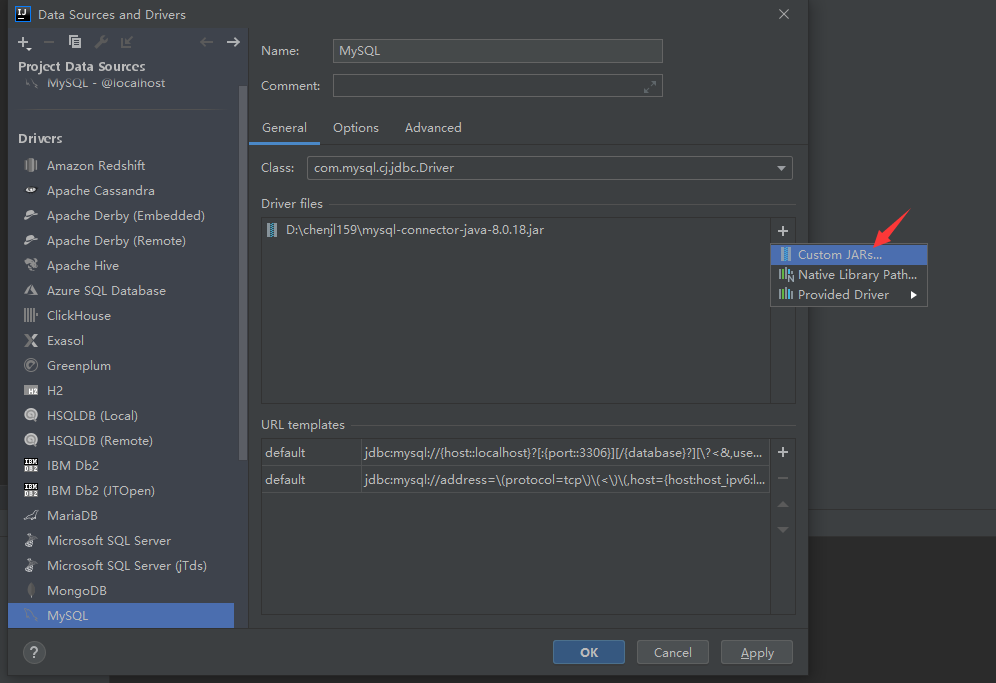Select the jdbc:mysql://{host::localhost} URL template
Image resolution: width=996 pixels, height=683 pixels.
(515, 452)
